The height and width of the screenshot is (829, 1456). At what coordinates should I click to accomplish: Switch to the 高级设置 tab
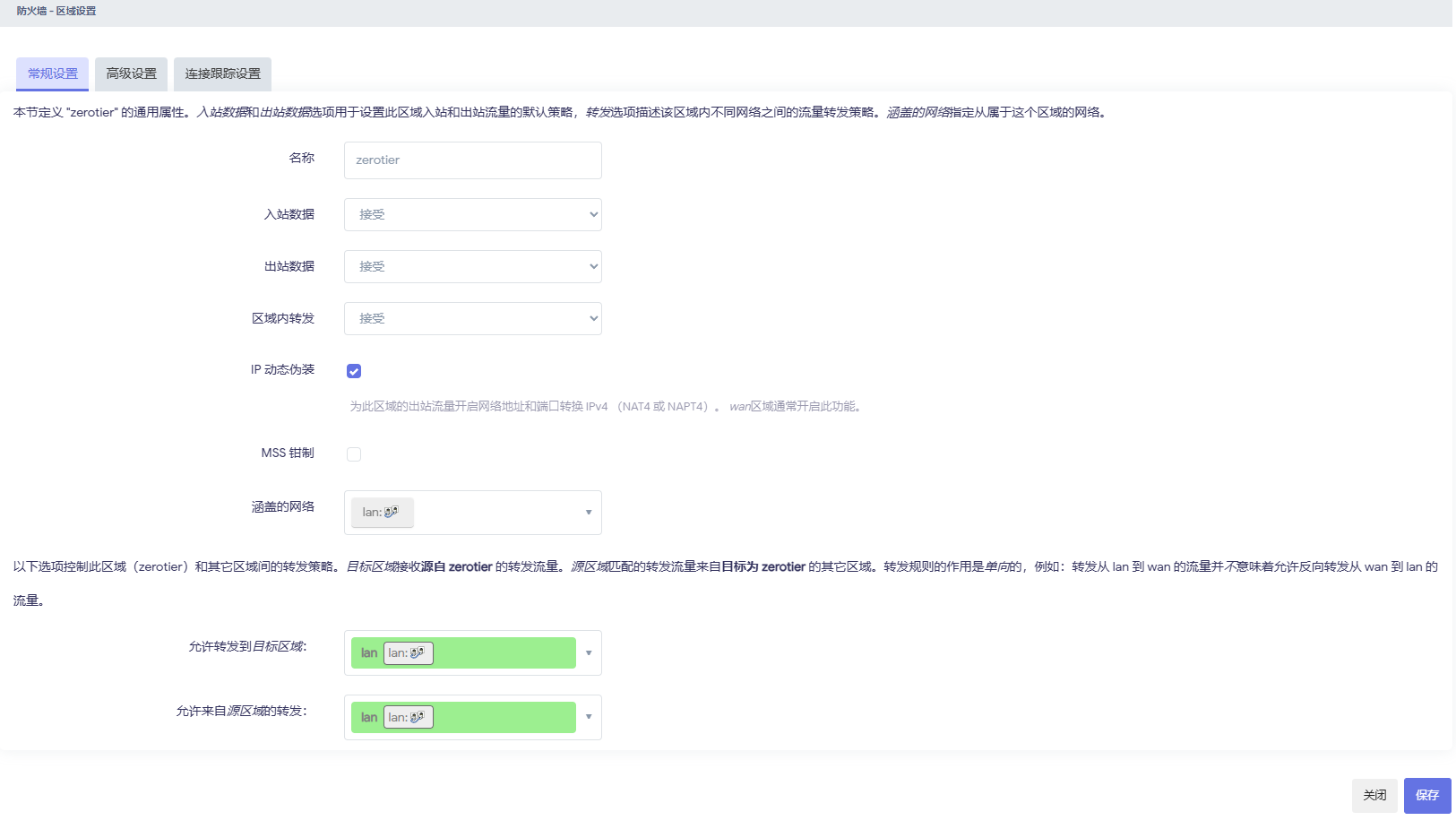pyautogui.click(x=131, y=73)
